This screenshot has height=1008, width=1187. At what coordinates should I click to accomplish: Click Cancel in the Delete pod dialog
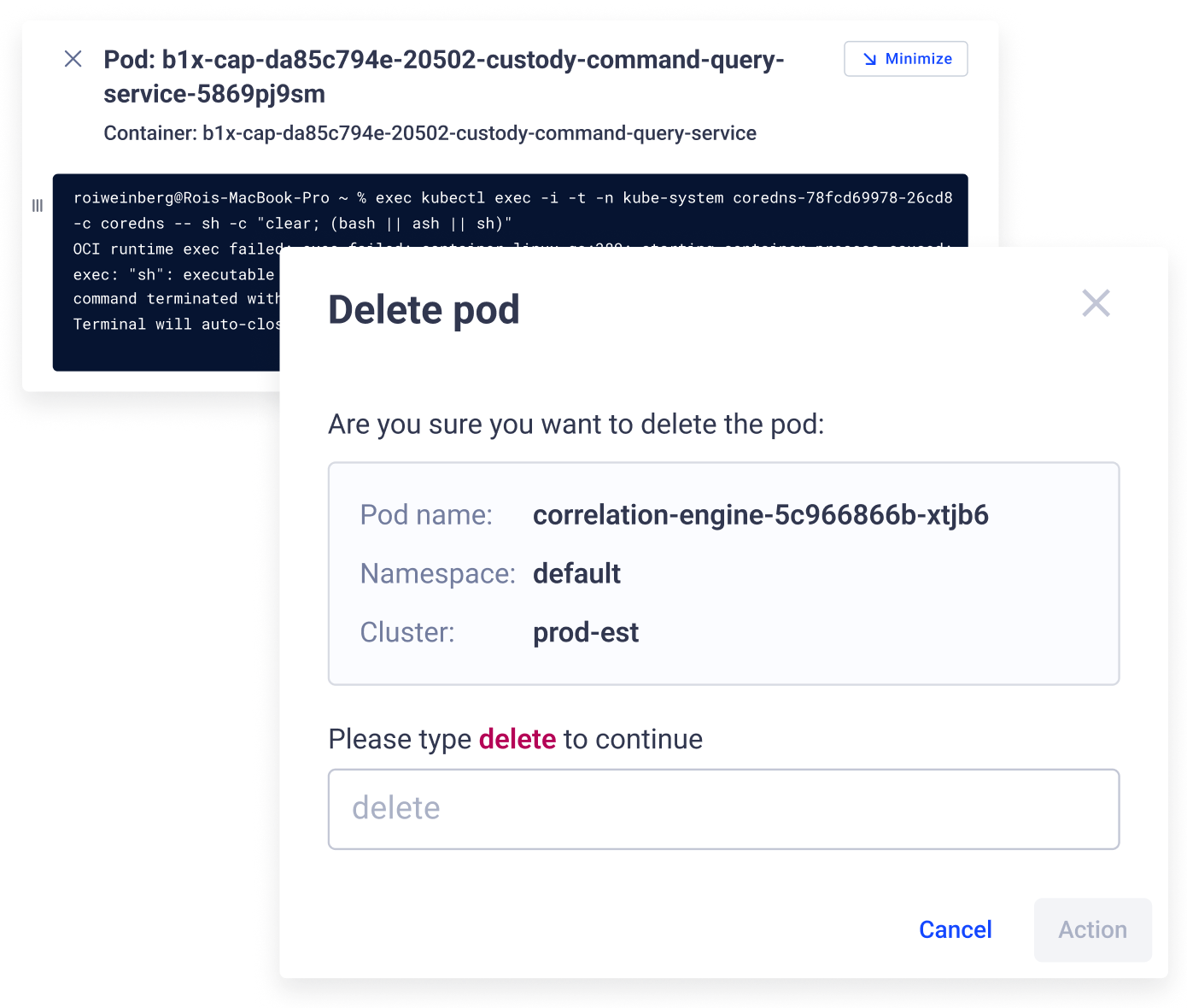pyautogui.click(x=955, y=929)
